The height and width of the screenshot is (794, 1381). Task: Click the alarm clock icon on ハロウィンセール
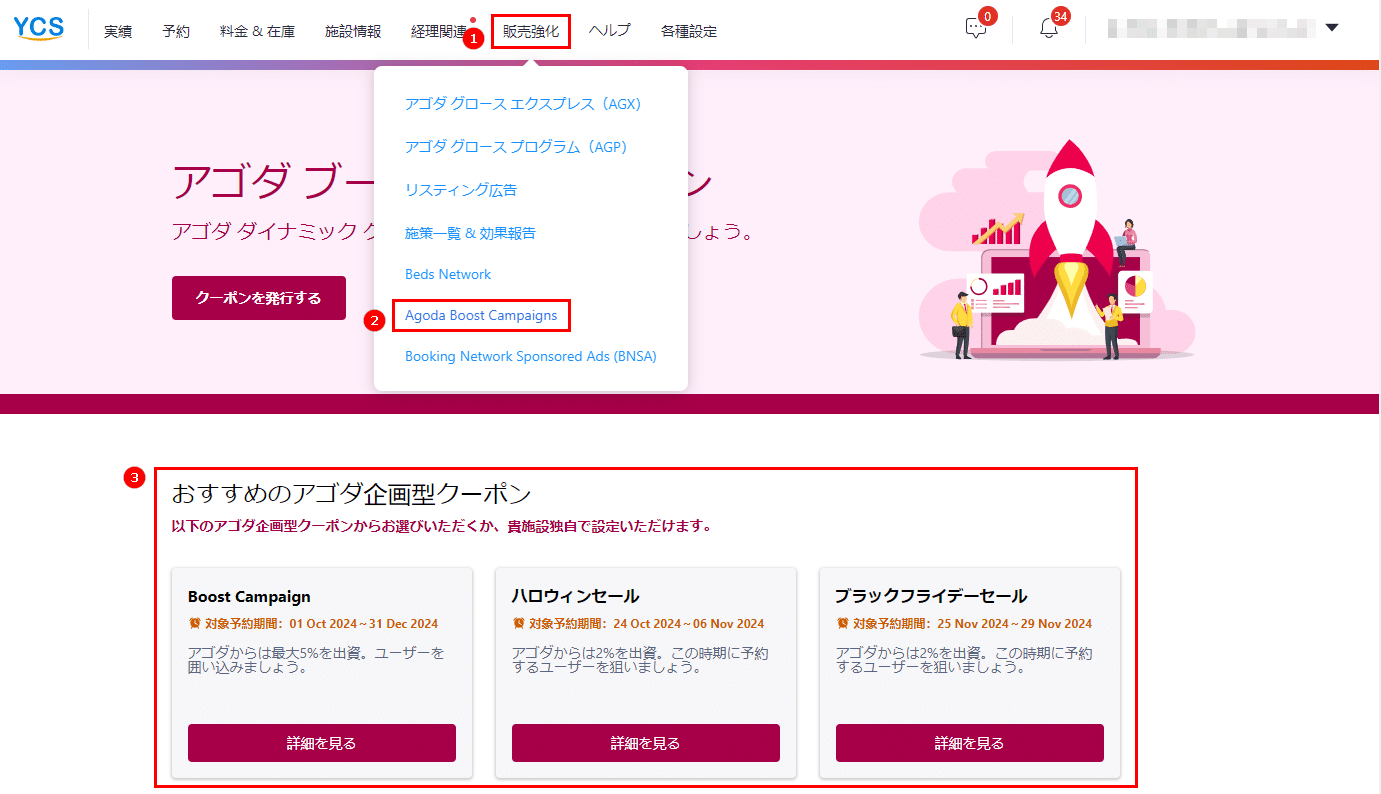(519, 623)
